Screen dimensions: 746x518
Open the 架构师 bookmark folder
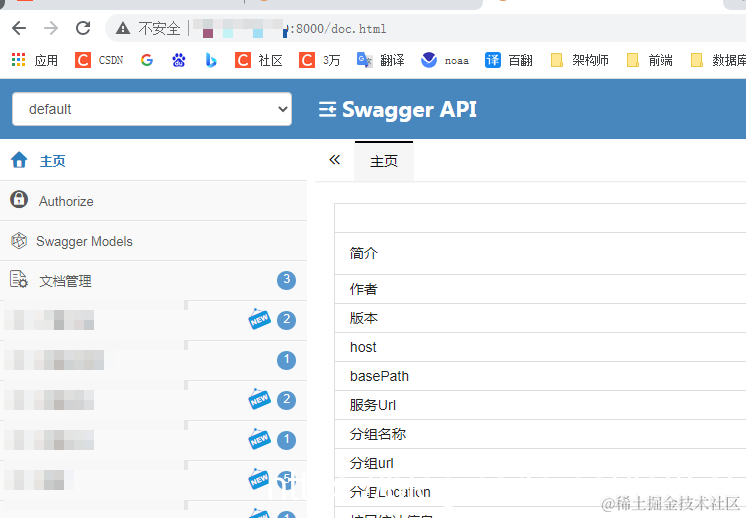pos(579,60)
